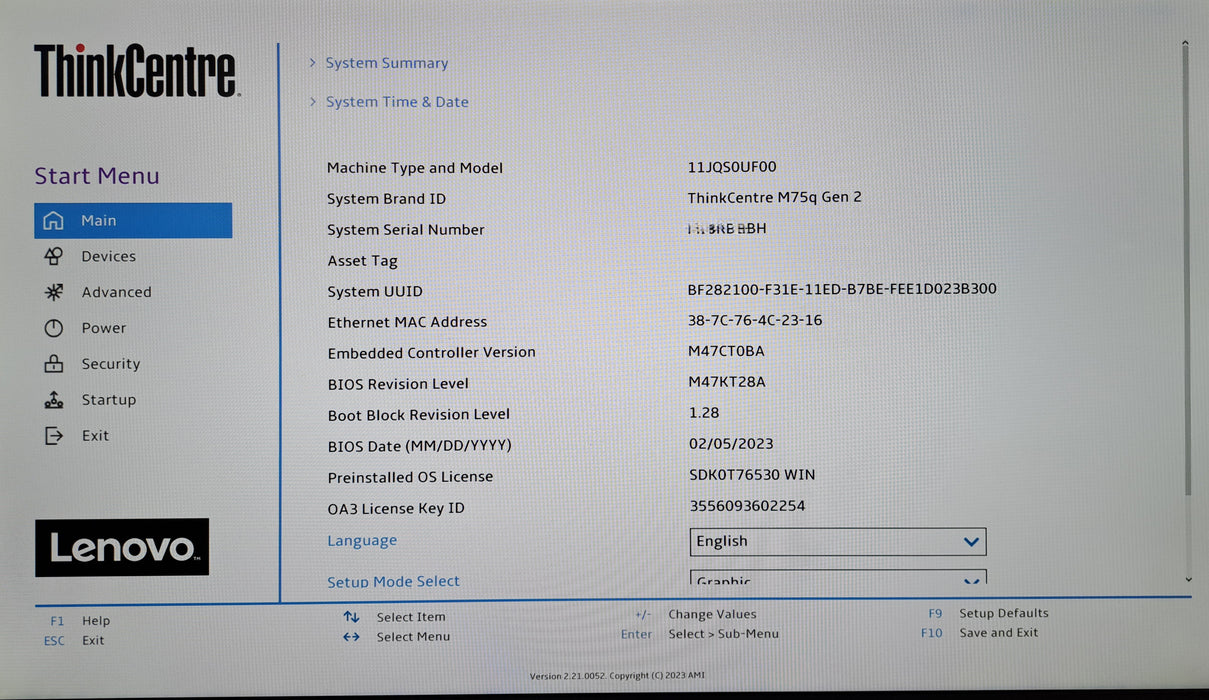Open the Setup Mode Select Graphic dropdown
Viewport: 1209px width, 700px height.
click(x=838, y=578)
